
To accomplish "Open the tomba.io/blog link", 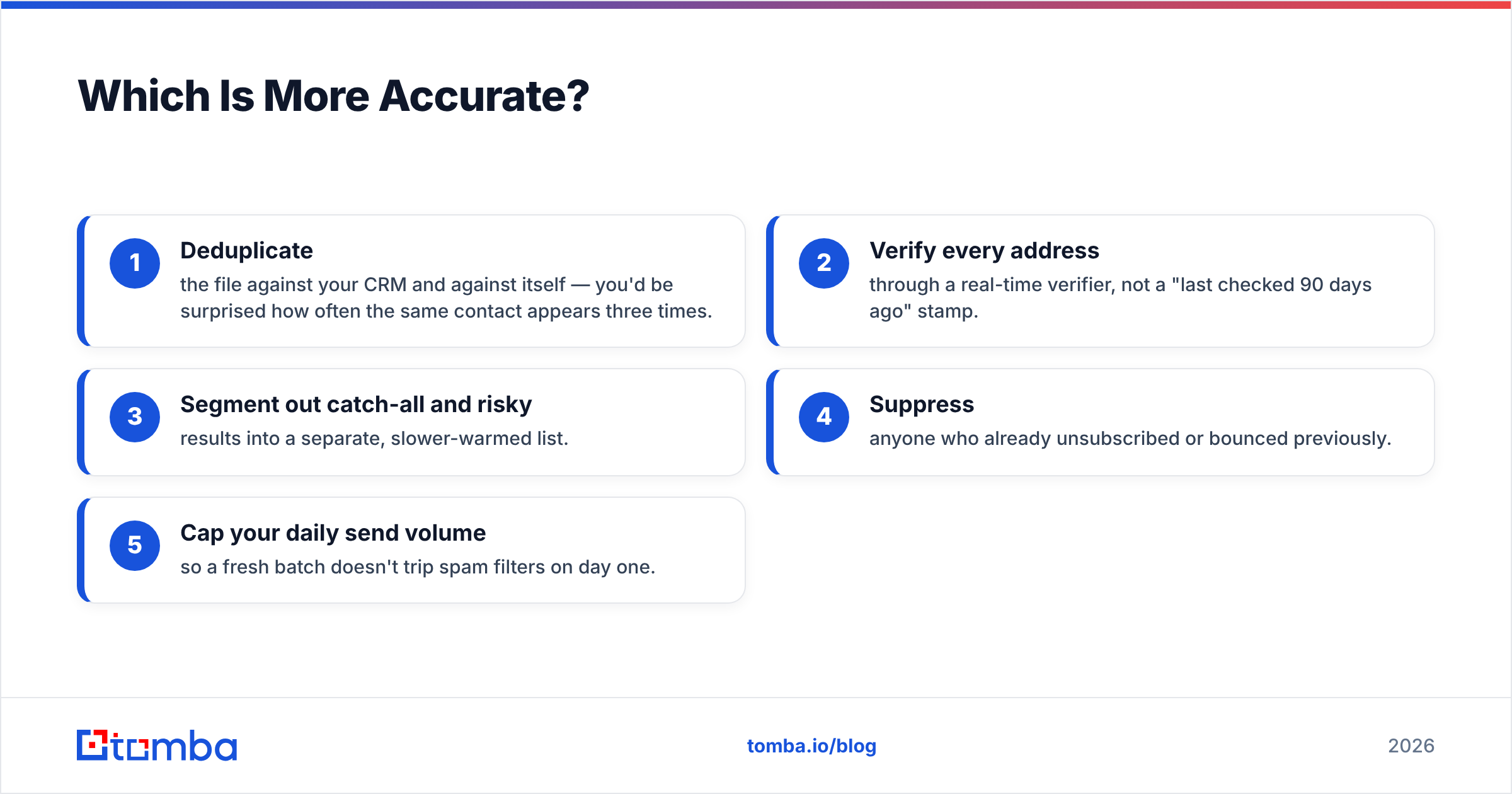I will coord(811,746).
